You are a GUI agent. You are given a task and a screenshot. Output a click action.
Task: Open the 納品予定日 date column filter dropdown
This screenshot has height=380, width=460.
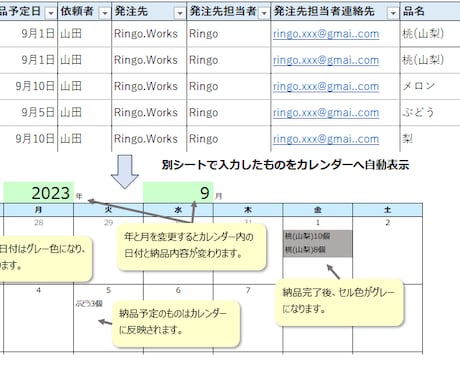coord(51,13)
